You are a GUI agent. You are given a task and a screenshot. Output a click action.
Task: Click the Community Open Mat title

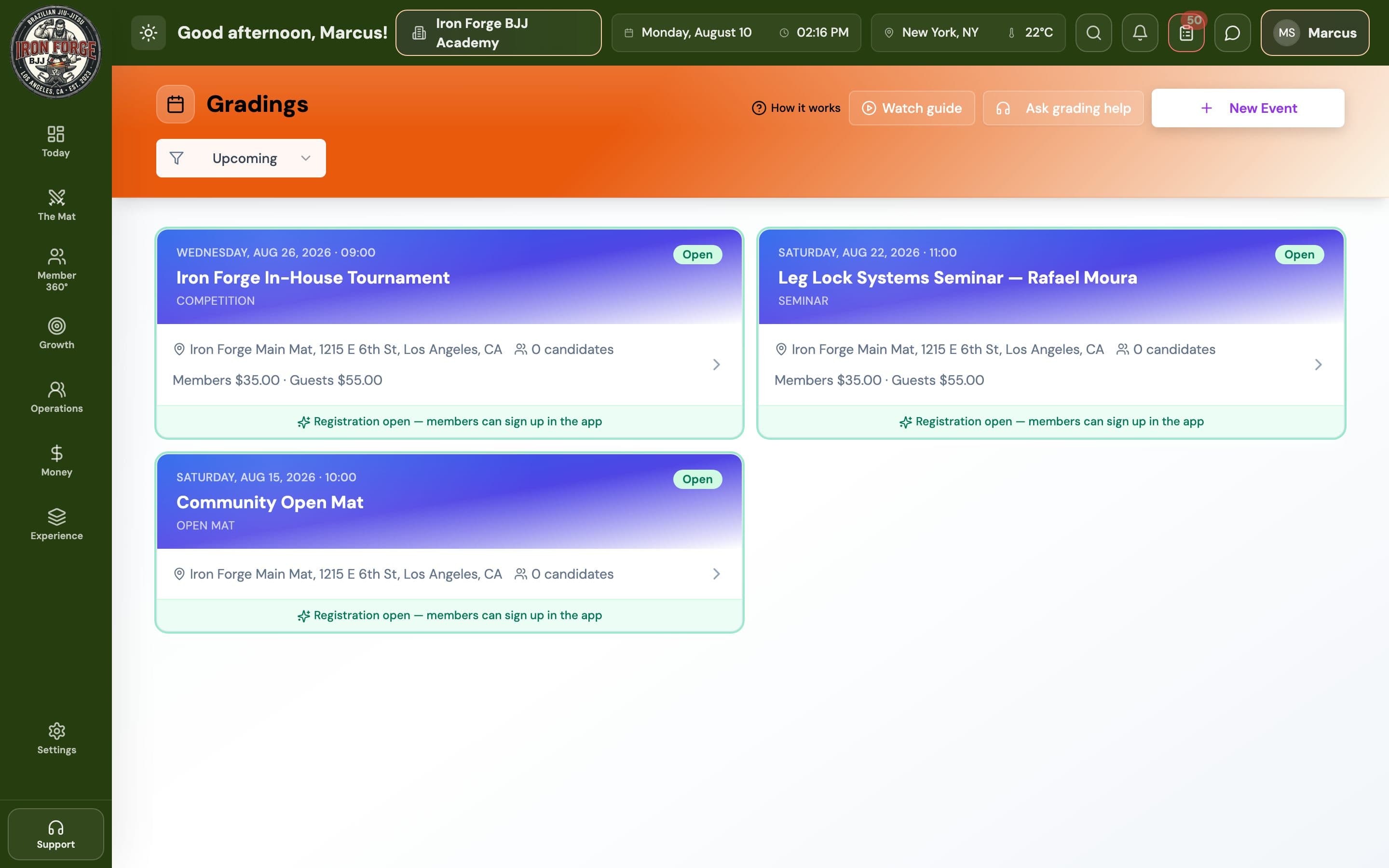click(270, 503)
